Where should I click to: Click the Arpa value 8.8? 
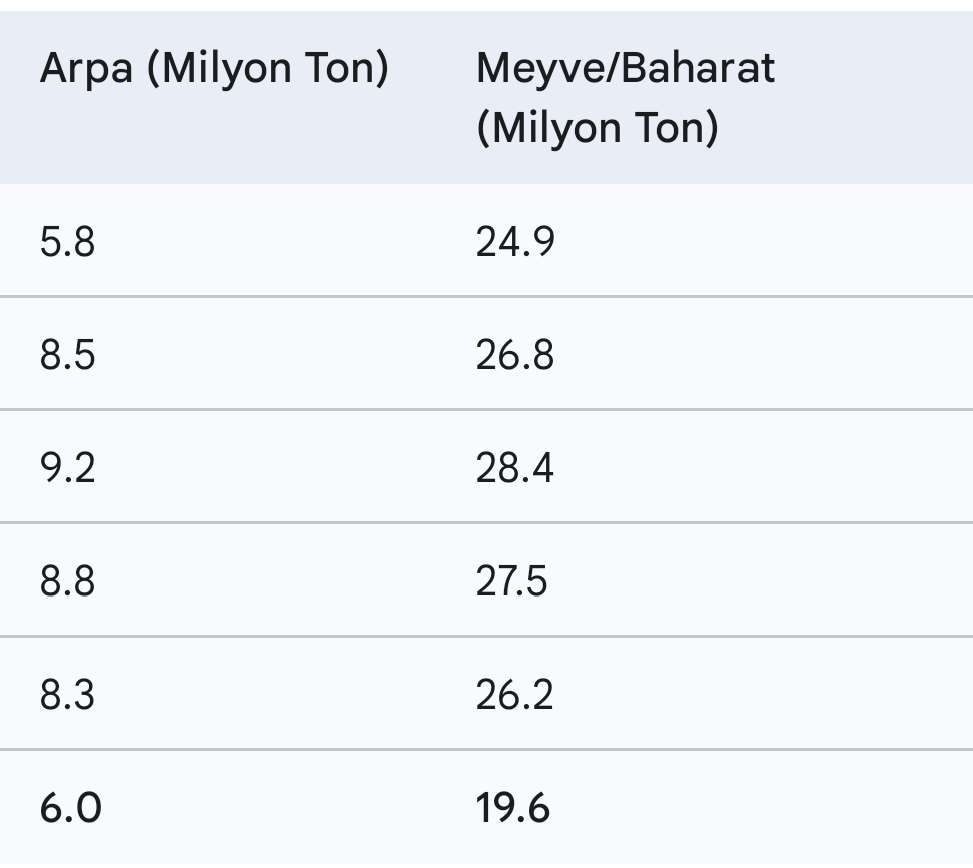coord(68,581)
